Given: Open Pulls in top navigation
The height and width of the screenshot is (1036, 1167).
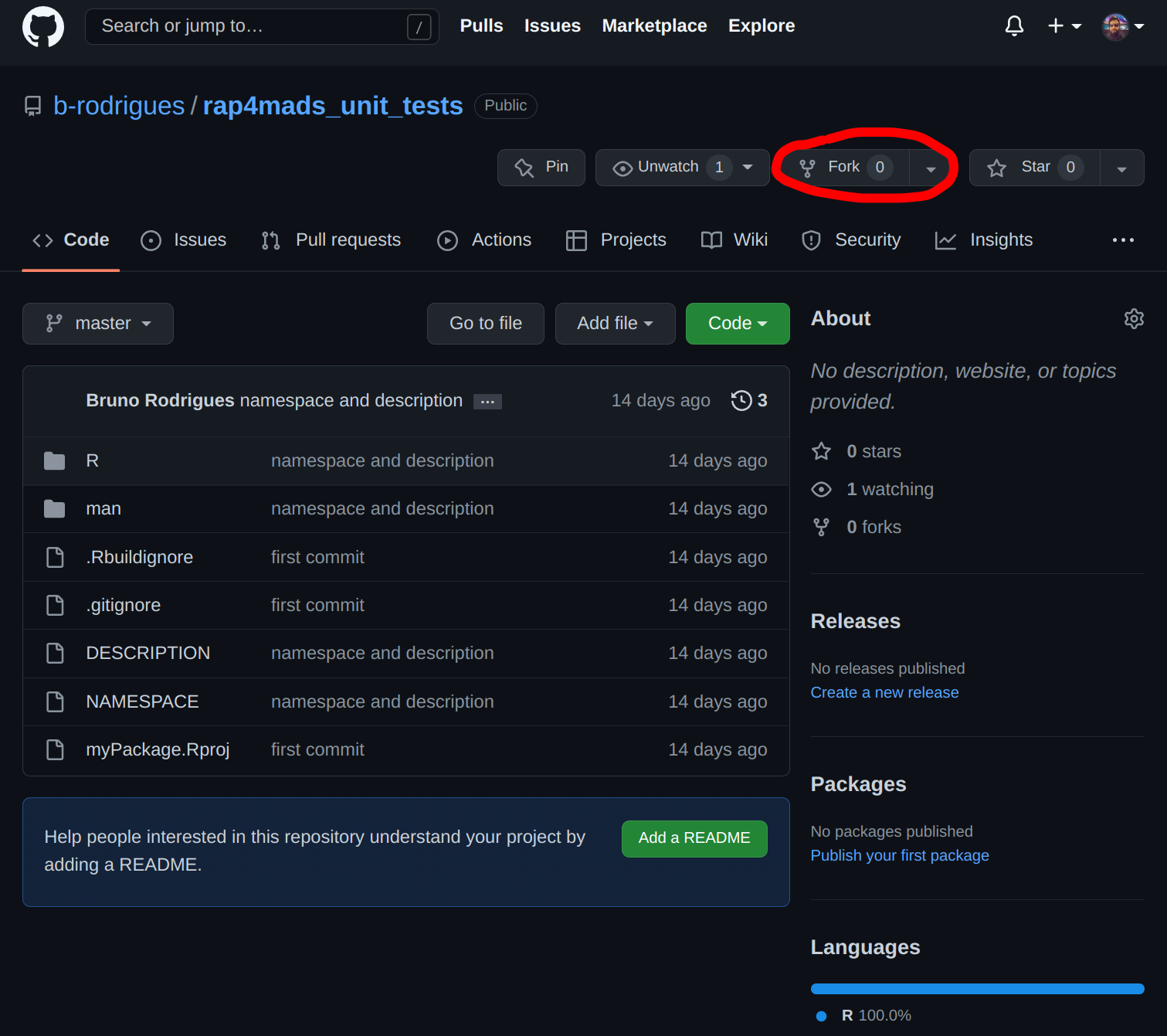Looking at the screenshot, I should coord(481,25).
